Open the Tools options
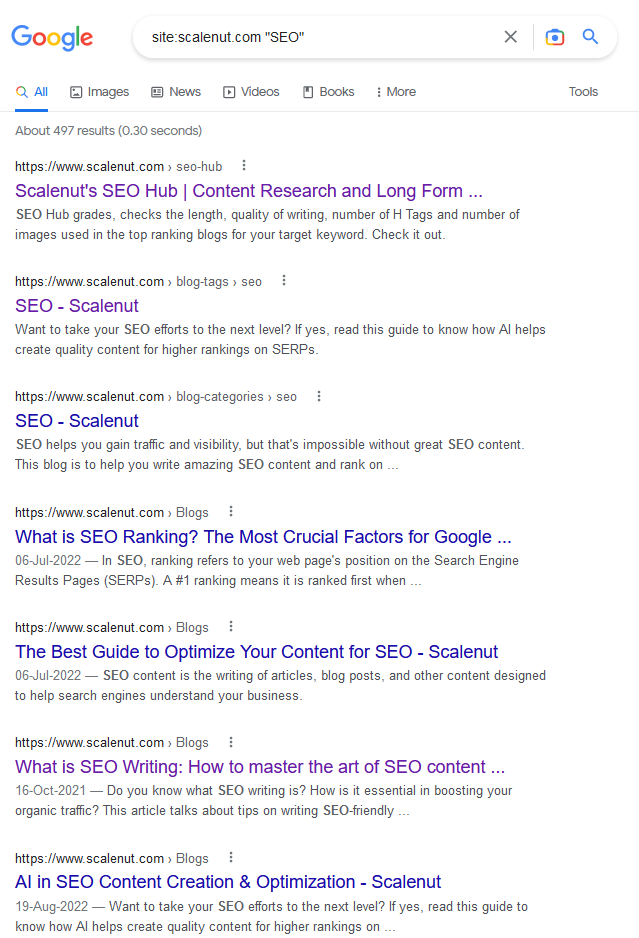This screenshot has height=938, width=639. click(583, 92)
